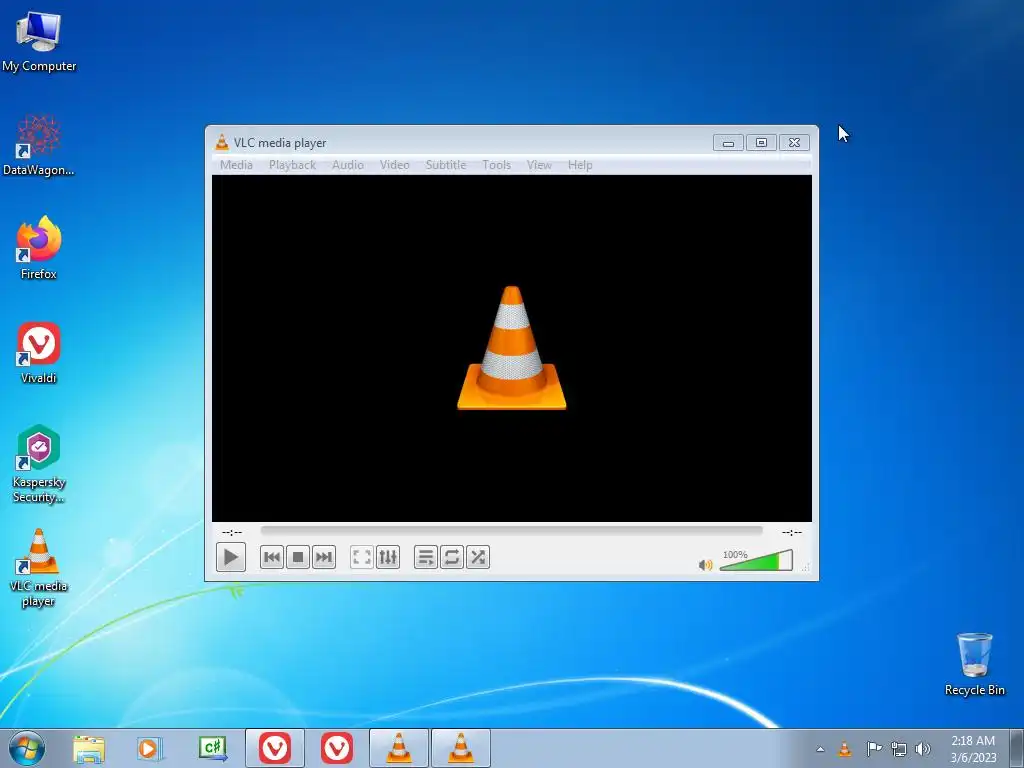Open network status tray icon
Screen dimensions: 1024x768
(x=899, y=750)
